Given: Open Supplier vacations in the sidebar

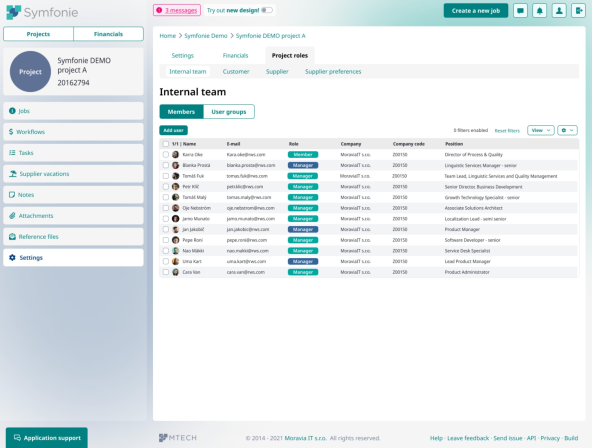Looking at the screenshot, I should coord(73,174).
